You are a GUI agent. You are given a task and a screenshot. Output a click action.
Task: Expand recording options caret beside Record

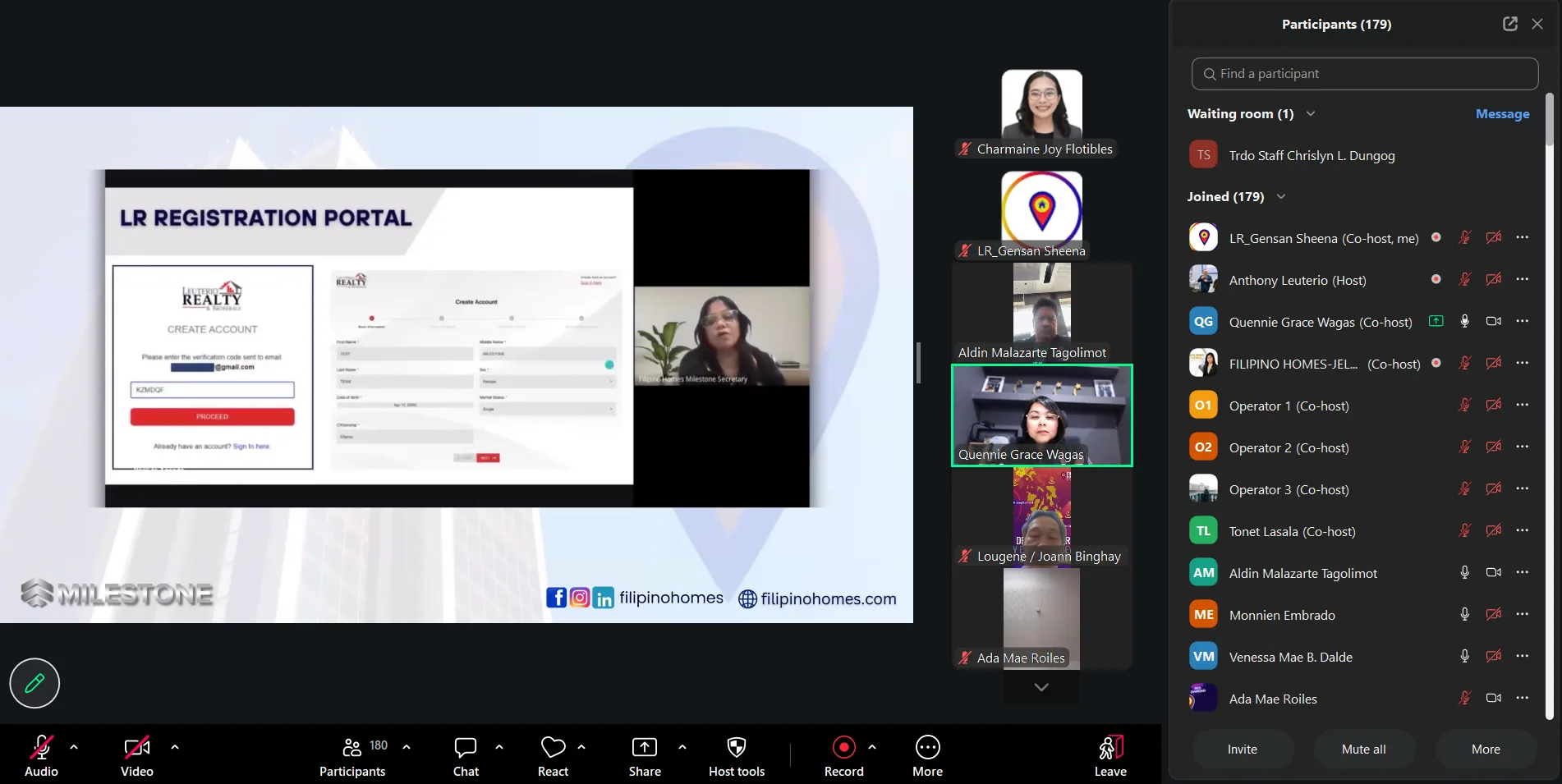tap(872, 747)
